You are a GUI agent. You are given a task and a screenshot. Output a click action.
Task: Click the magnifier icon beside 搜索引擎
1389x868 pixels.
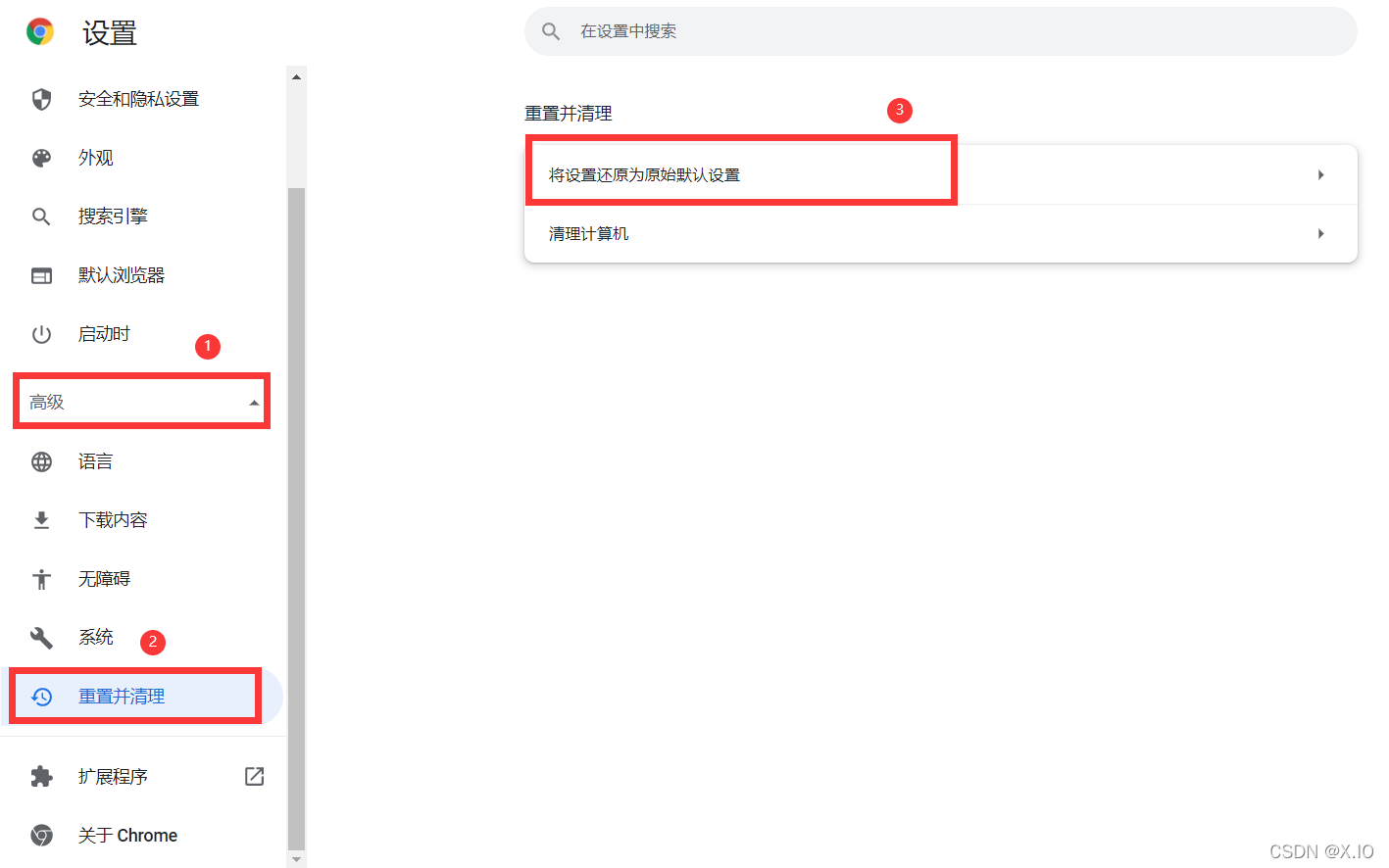click(41, 217)
